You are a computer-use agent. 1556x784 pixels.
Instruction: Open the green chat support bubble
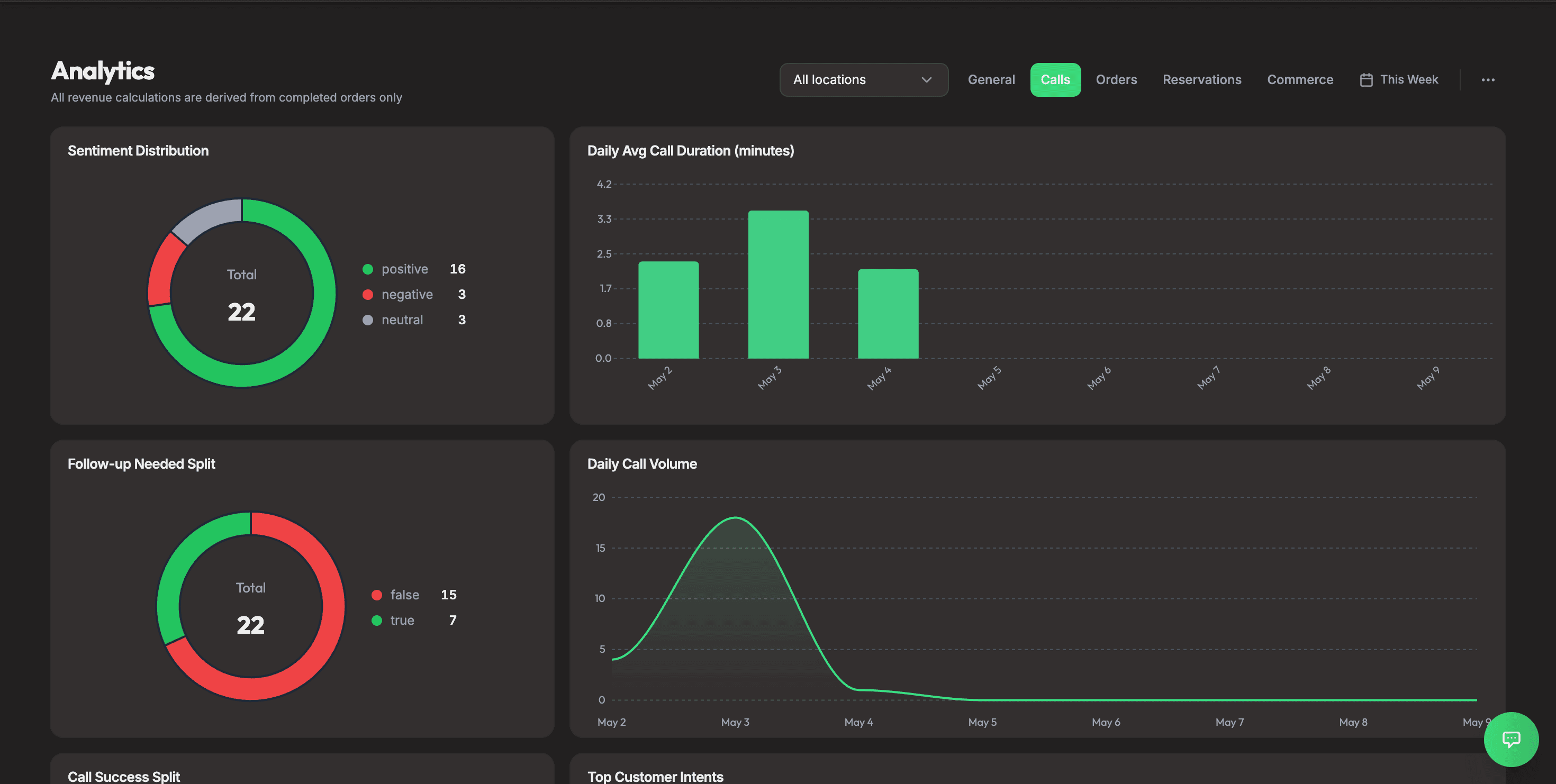[1510, 740]
